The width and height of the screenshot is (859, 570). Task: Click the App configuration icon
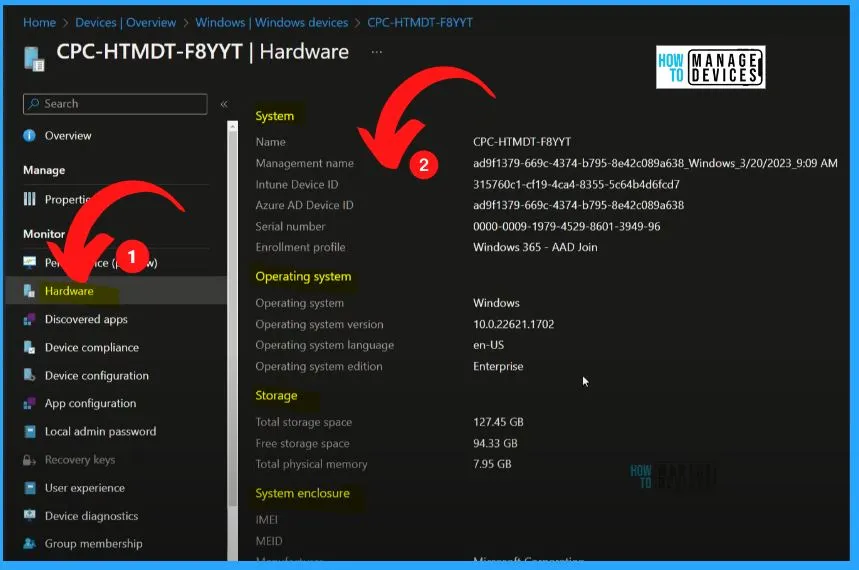30,403
